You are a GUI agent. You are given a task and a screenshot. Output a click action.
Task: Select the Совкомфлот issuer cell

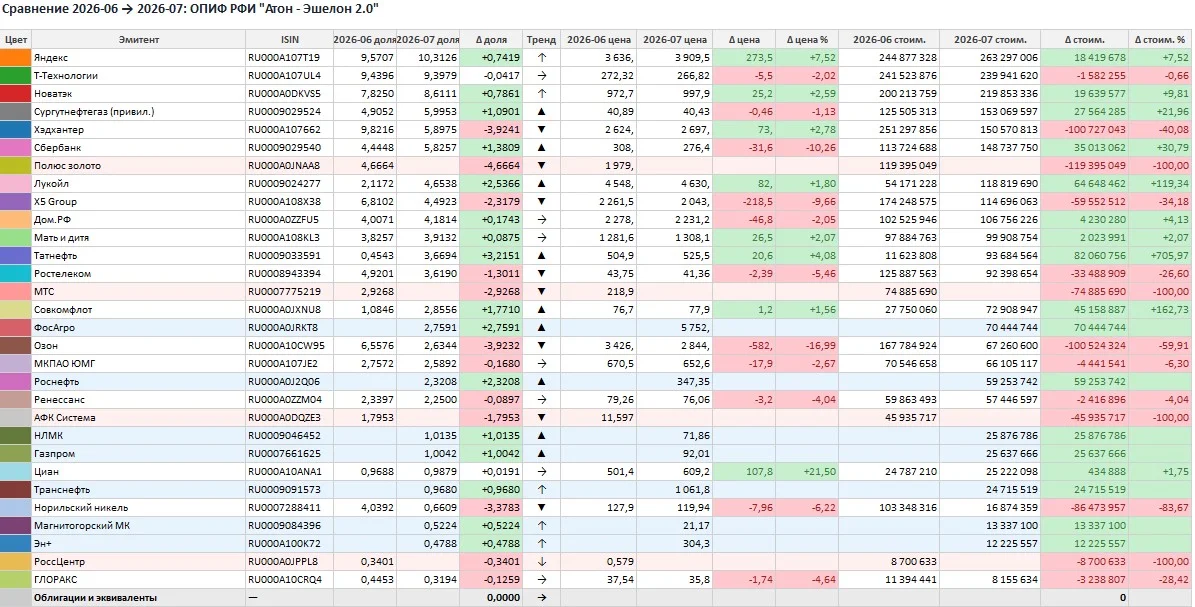(x=139, y=310)
